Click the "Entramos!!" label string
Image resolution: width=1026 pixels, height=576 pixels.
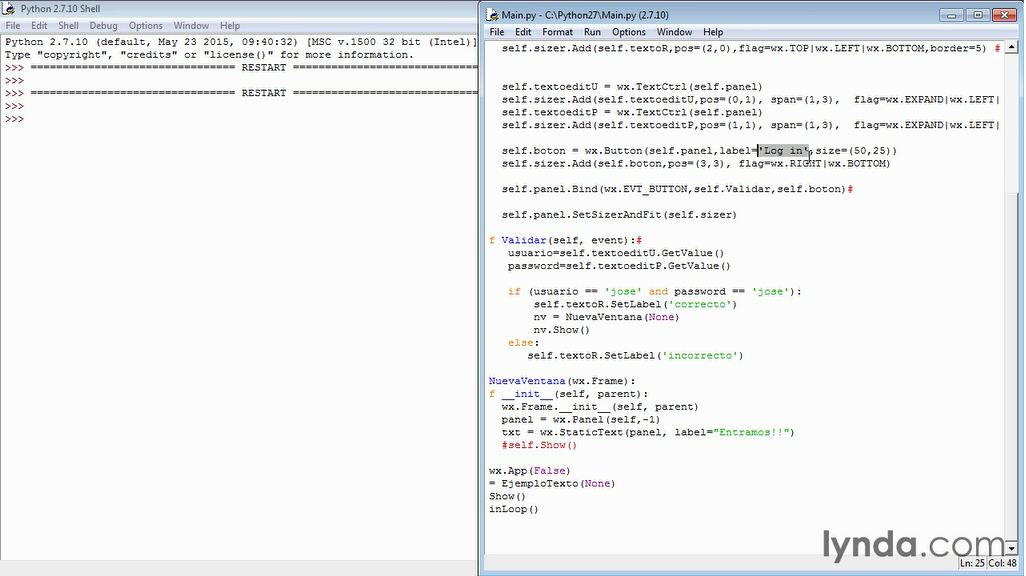(x=751, y=432)
